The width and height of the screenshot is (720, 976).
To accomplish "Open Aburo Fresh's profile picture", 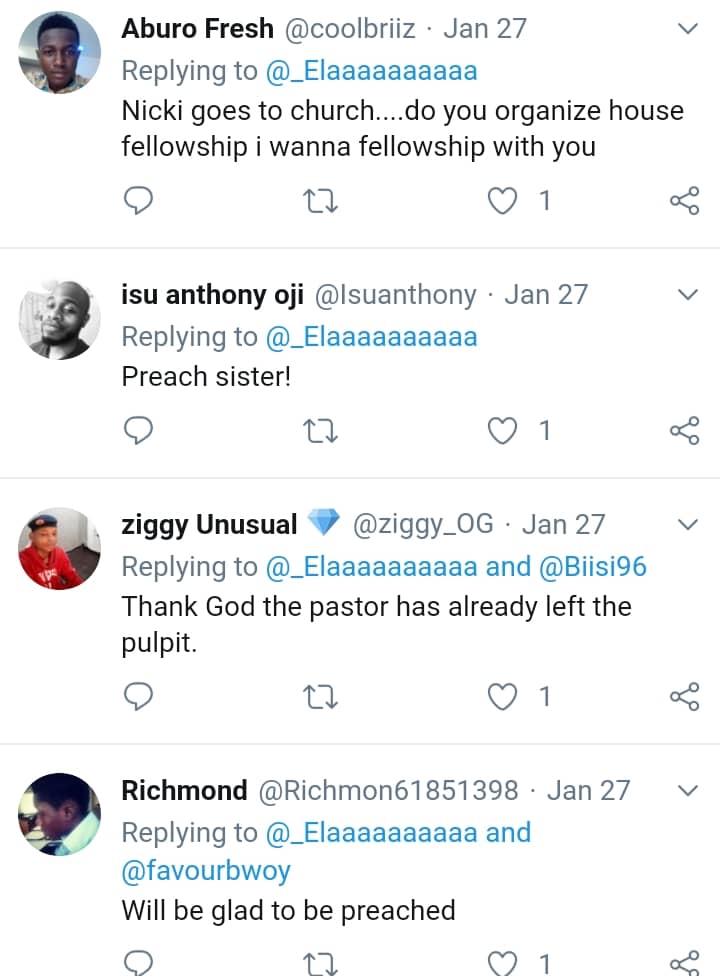I will coord(60,53).
